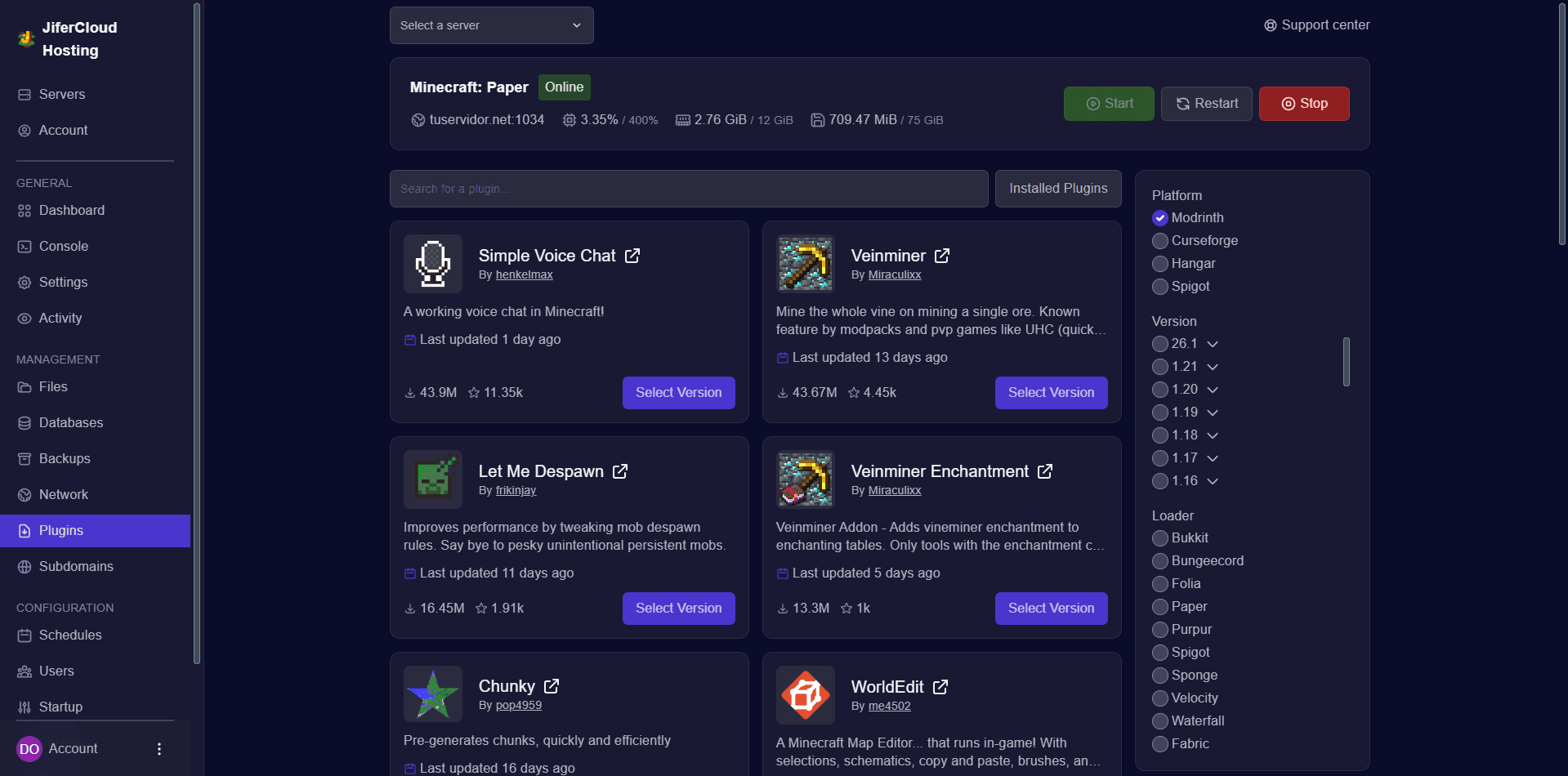Screen dimensions: 1568x776
Task: Click the Simple Voice Chat microphone thumbnail
Action: pyautogui.click(x=433, y=264)
